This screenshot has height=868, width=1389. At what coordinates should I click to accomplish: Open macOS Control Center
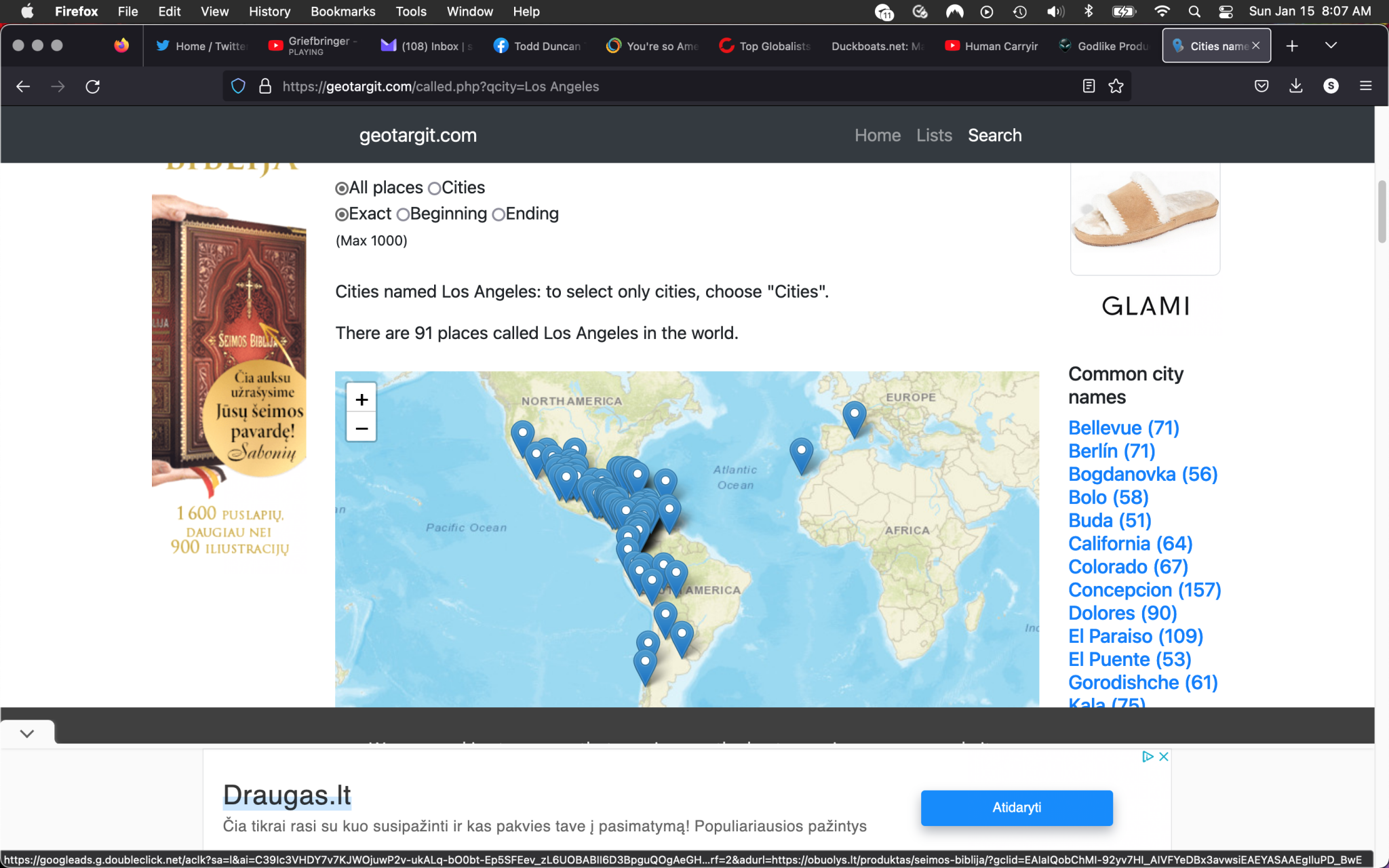[1226, 12]
